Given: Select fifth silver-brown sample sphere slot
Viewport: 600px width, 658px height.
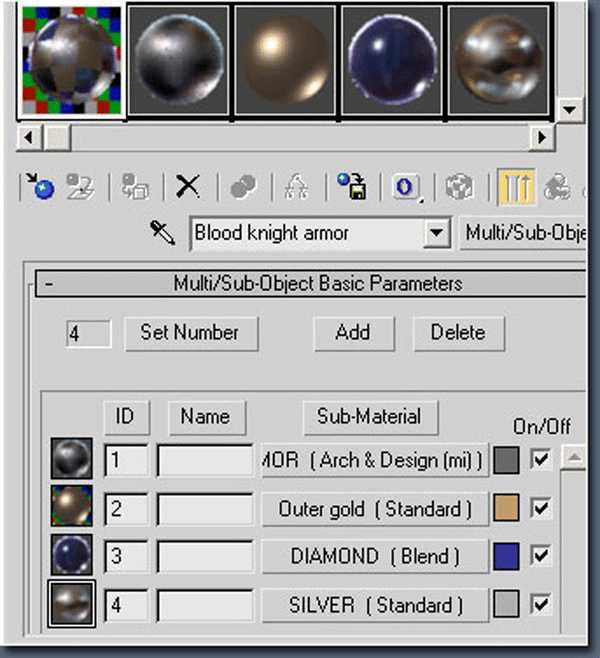Looking at the screenshot, I should coord(498,60).
